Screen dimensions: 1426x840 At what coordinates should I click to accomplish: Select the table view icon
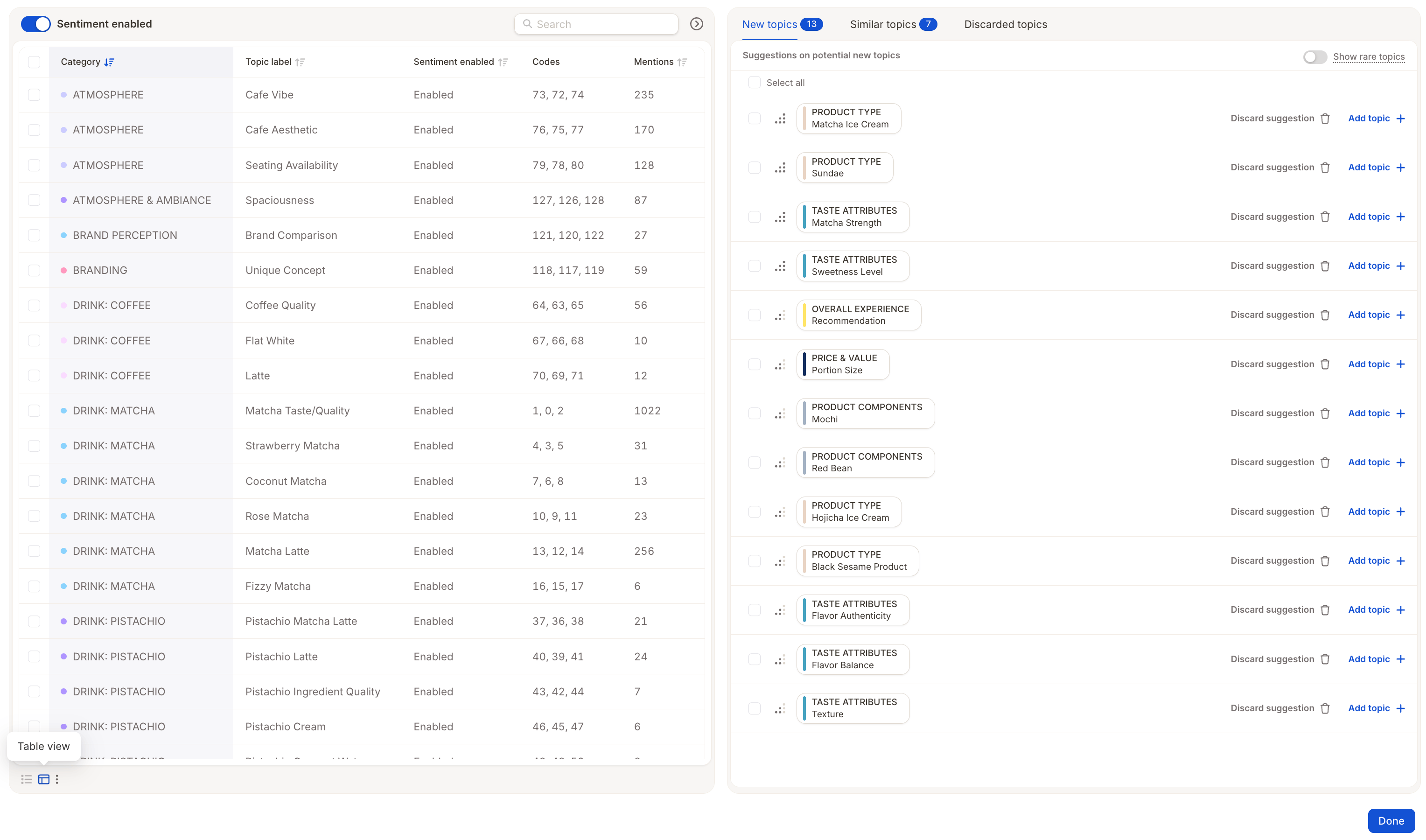(43, 779)
